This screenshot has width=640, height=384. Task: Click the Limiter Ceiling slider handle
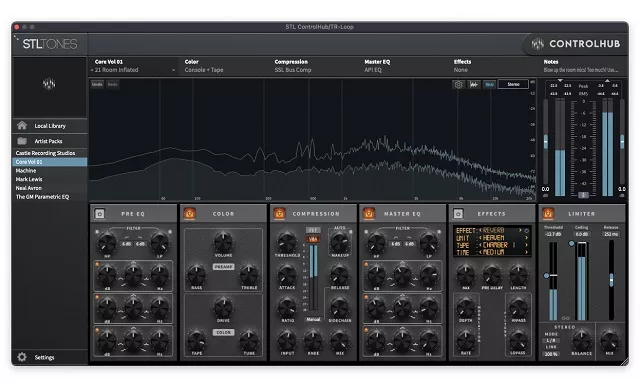(x=572, y=243)
